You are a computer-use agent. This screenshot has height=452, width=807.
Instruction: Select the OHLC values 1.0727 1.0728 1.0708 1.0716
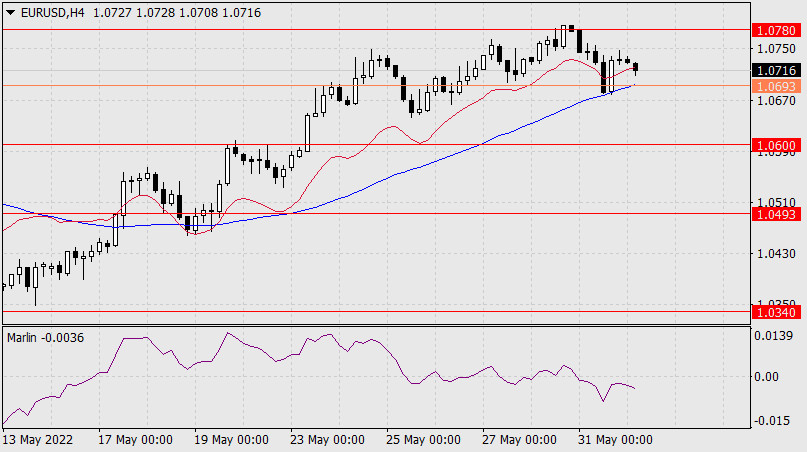coord(177,13)
